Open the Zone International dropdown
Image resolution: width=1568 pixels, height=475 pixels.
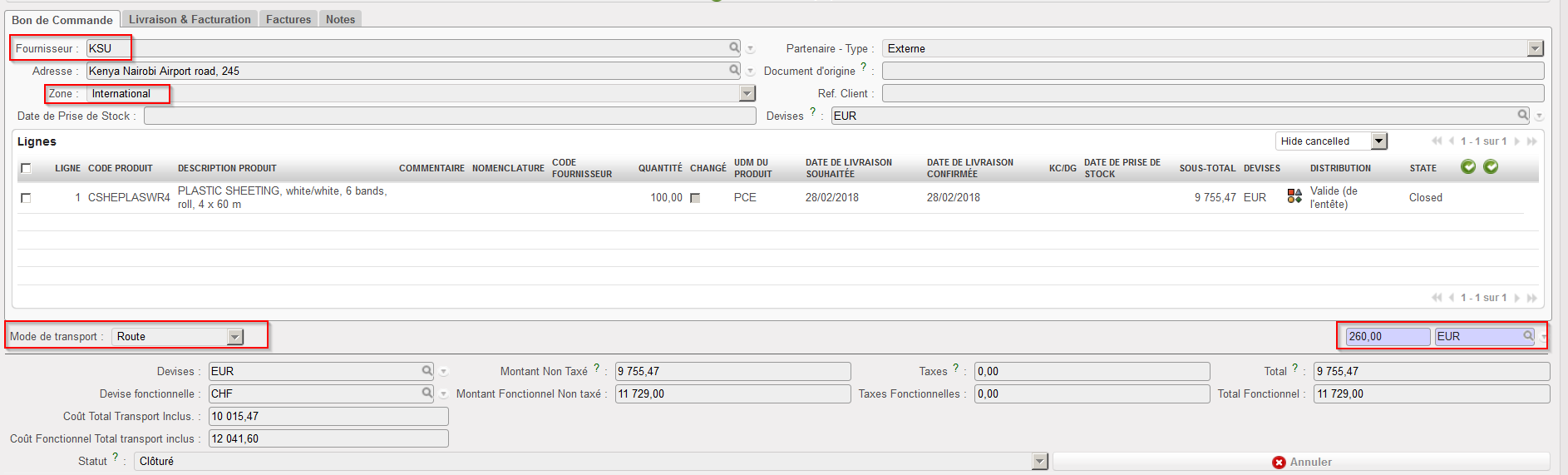click(747, 94)
